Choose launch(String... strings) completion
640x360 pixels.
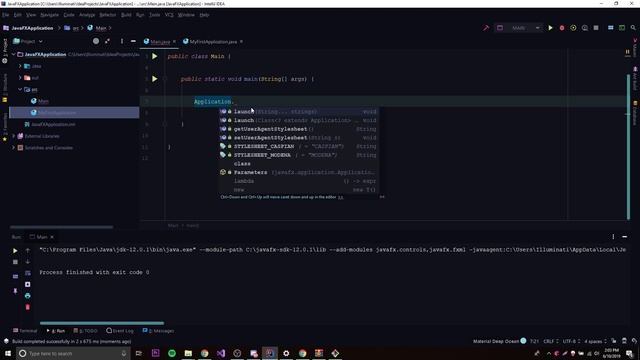pyautogui.click(x=298, y=111)
